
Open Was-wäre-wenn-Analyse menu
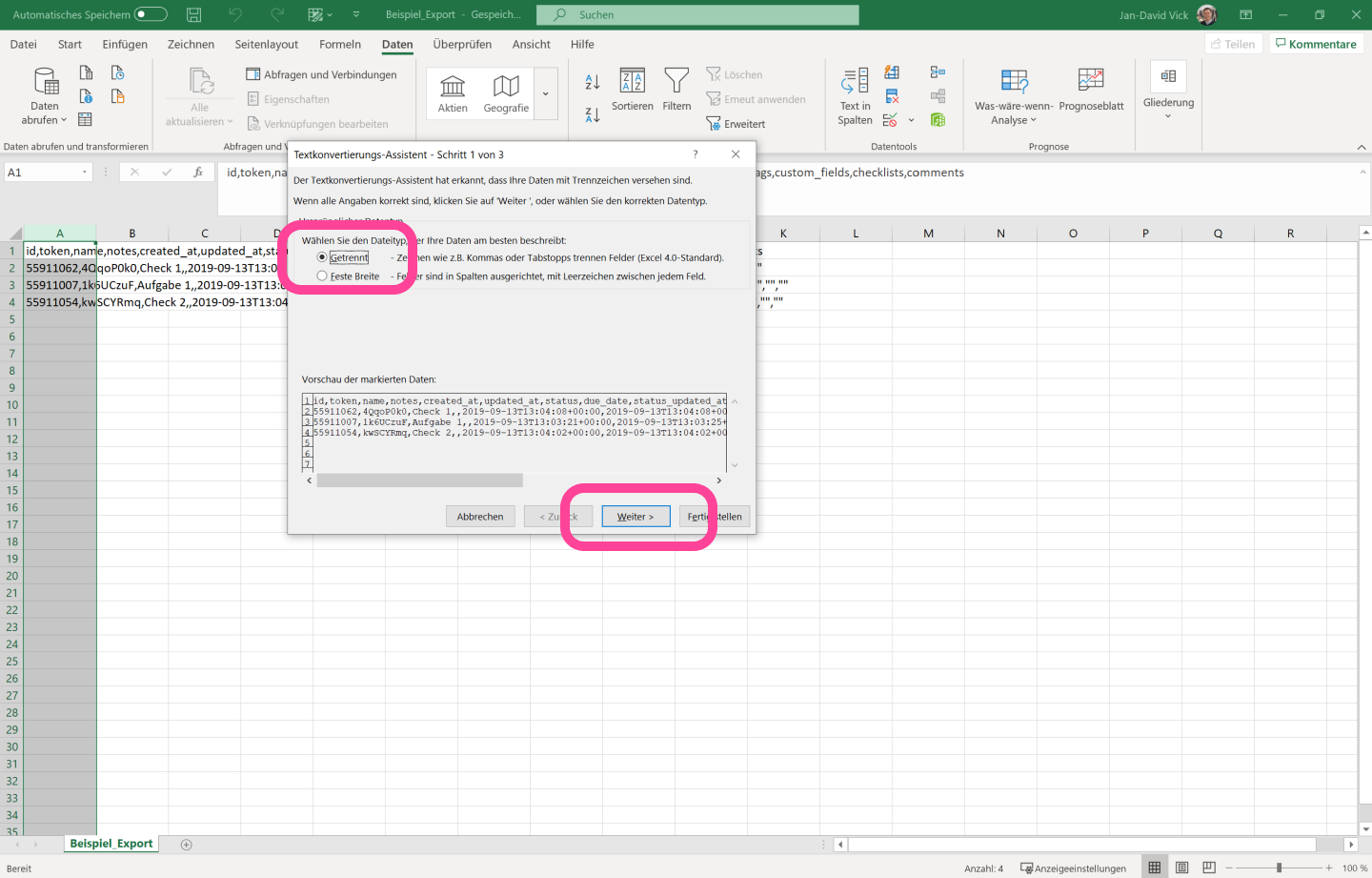pyautogui.click(x=1014, y=96)
